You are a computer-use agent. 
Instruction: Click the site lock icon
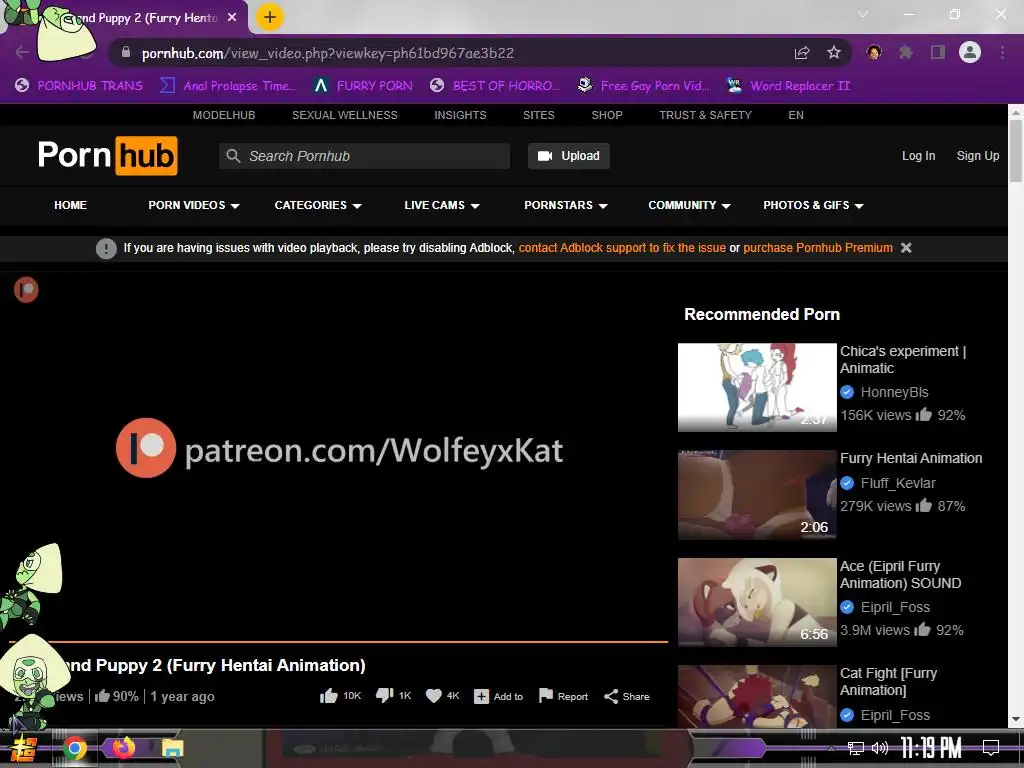126,52
